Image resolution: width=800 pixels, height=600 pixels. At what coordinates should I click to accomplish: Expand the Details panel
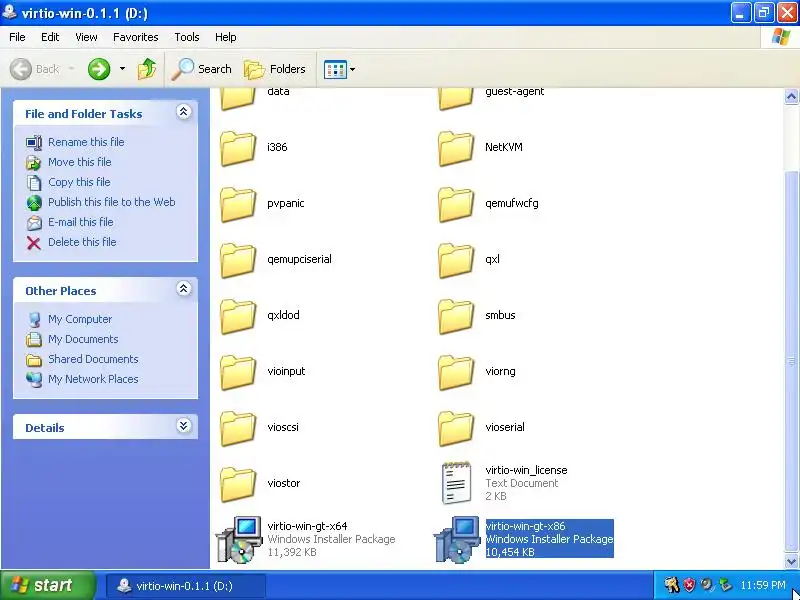(x=184, y=426)
